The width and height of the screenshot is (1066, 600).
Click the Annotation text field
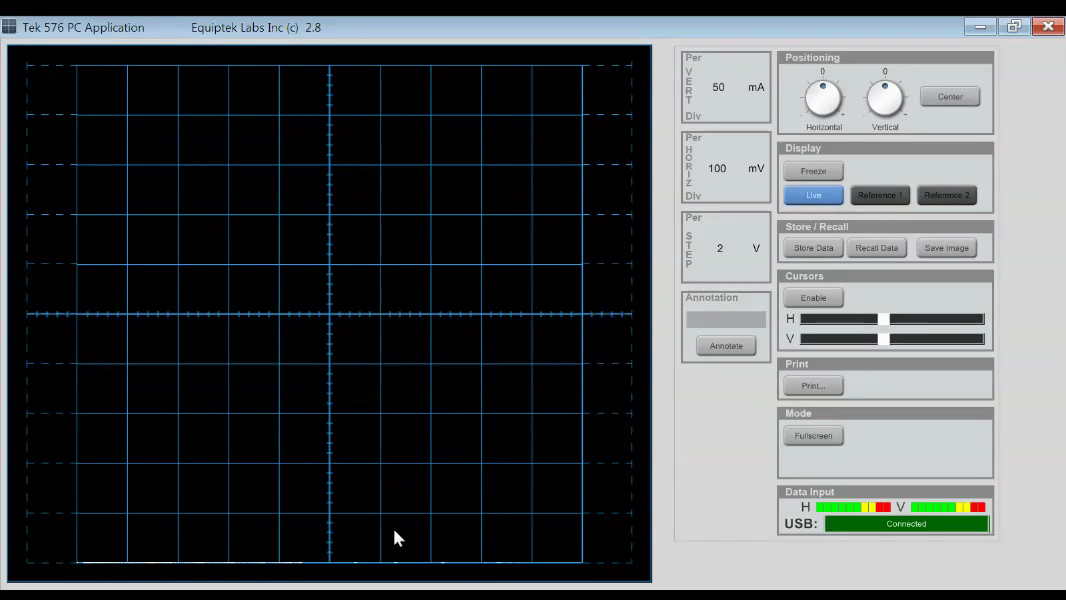click(x=726, y=319)
